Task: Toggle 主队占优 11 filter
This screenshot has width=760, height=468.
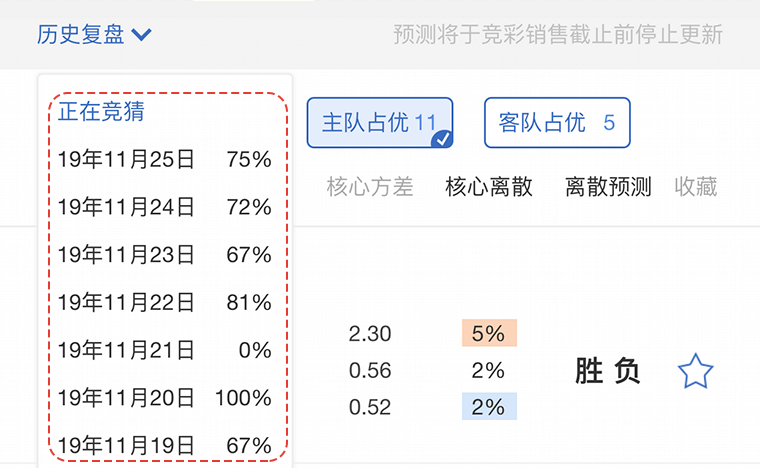Action: [379, 123]
